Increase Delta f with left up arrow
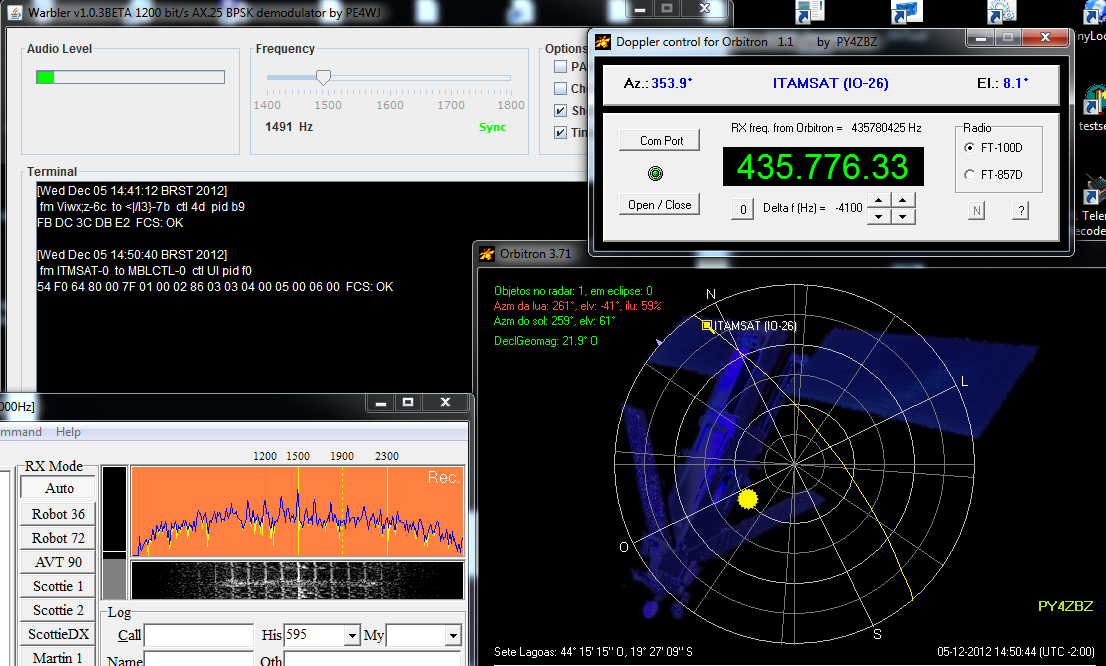Screen dimensions: 1106x666 pos(878,201)
